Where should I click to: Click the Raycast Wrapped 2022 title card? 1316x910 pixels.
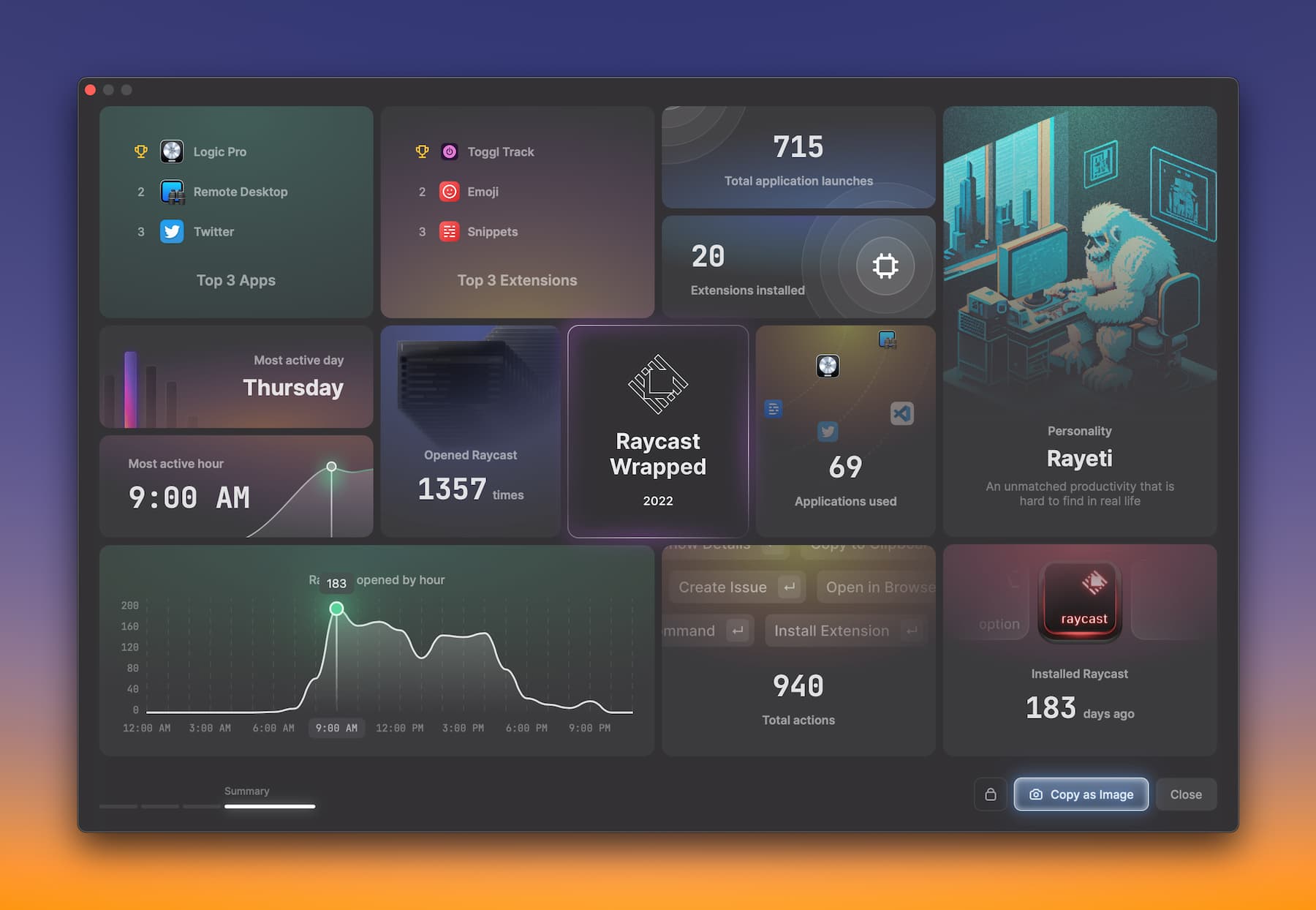pos(658,432)
